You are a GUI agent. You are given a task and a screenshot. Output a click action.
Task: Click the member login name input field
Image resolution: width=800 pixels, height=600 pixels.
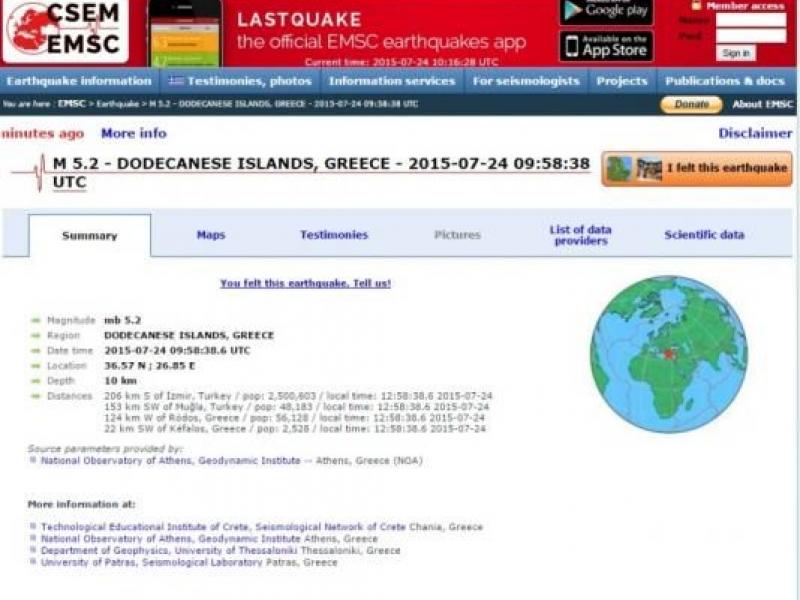(x=750, y=20)
